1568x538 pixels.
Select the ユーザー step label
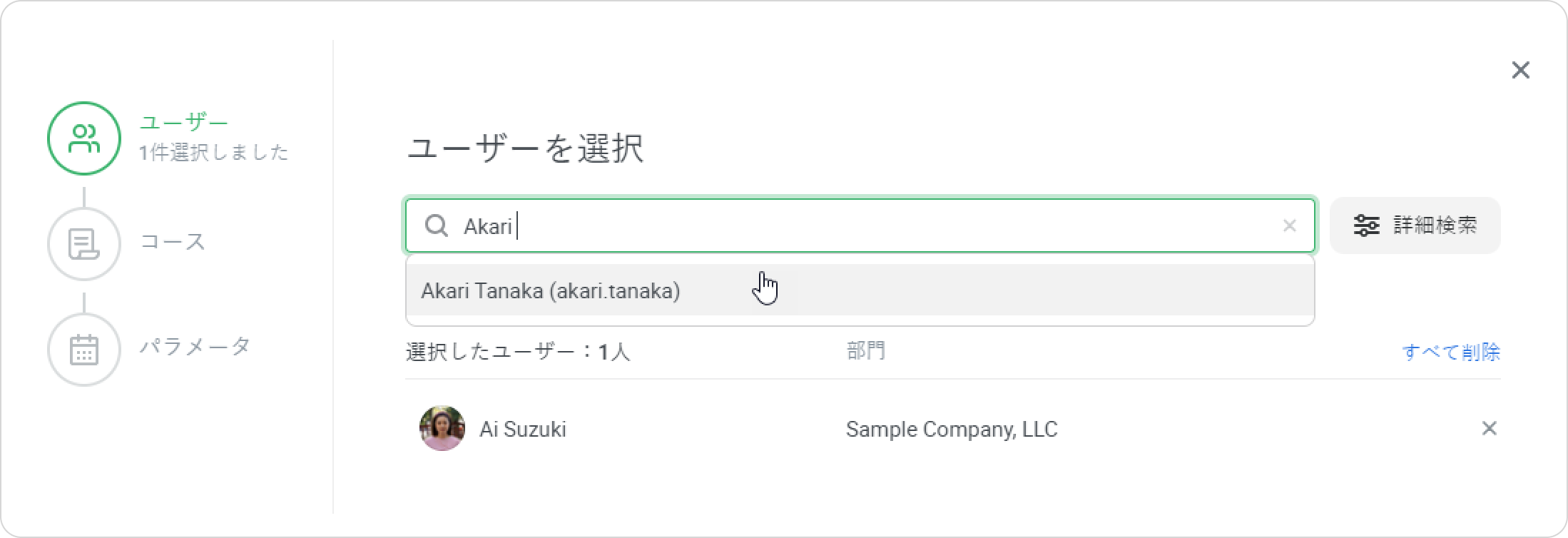tap(183, 123)
